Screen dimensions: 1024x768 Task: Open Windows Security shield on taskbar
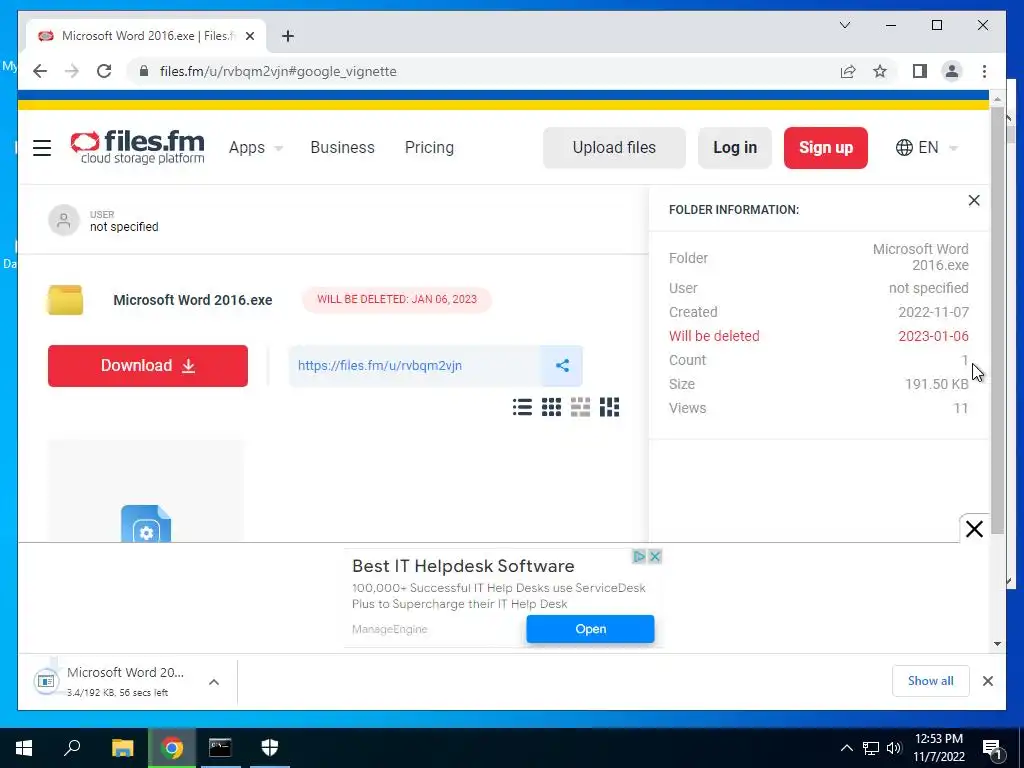tap(270, 748)
